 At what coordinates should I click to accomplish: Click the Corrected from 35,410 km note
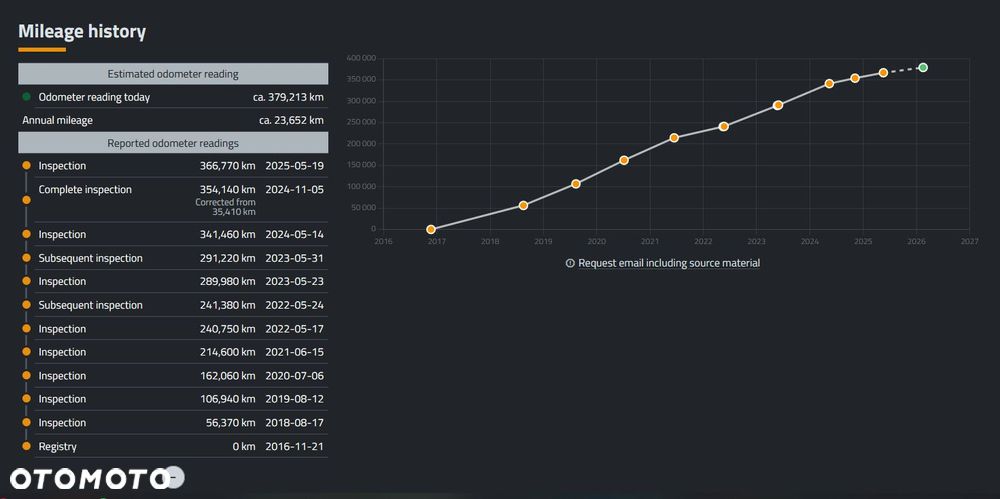[225, 207]
